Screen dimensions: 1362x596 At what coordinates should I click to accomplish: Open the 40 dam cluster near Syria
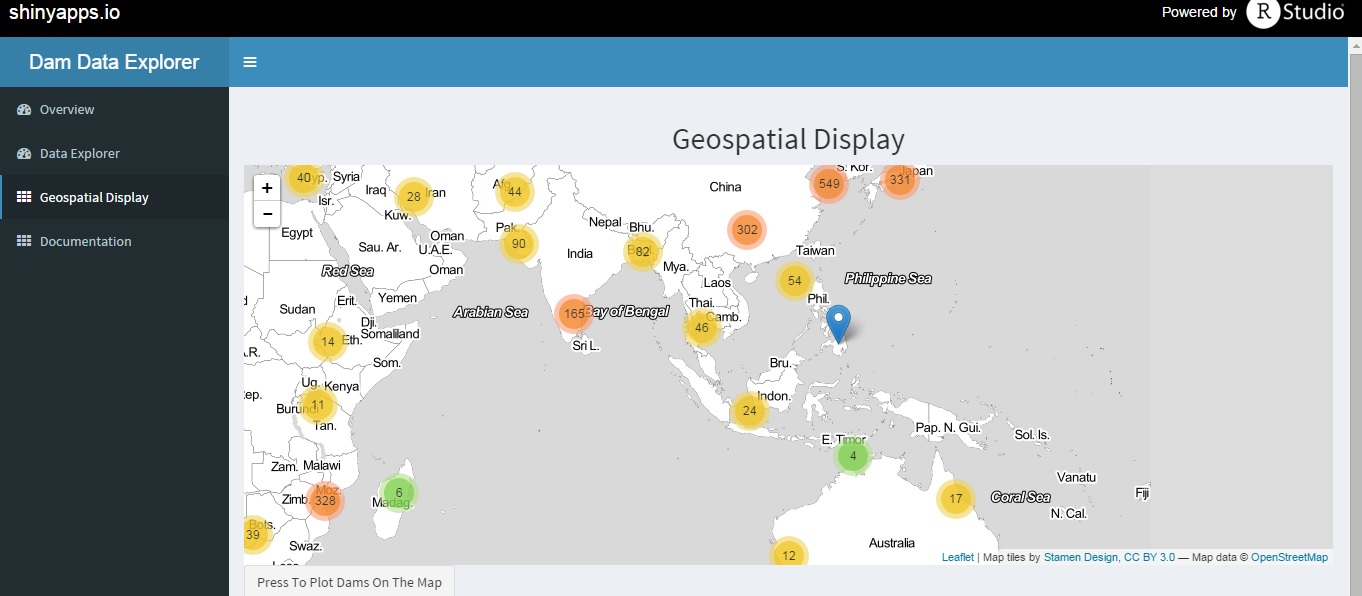coord(304,177)
